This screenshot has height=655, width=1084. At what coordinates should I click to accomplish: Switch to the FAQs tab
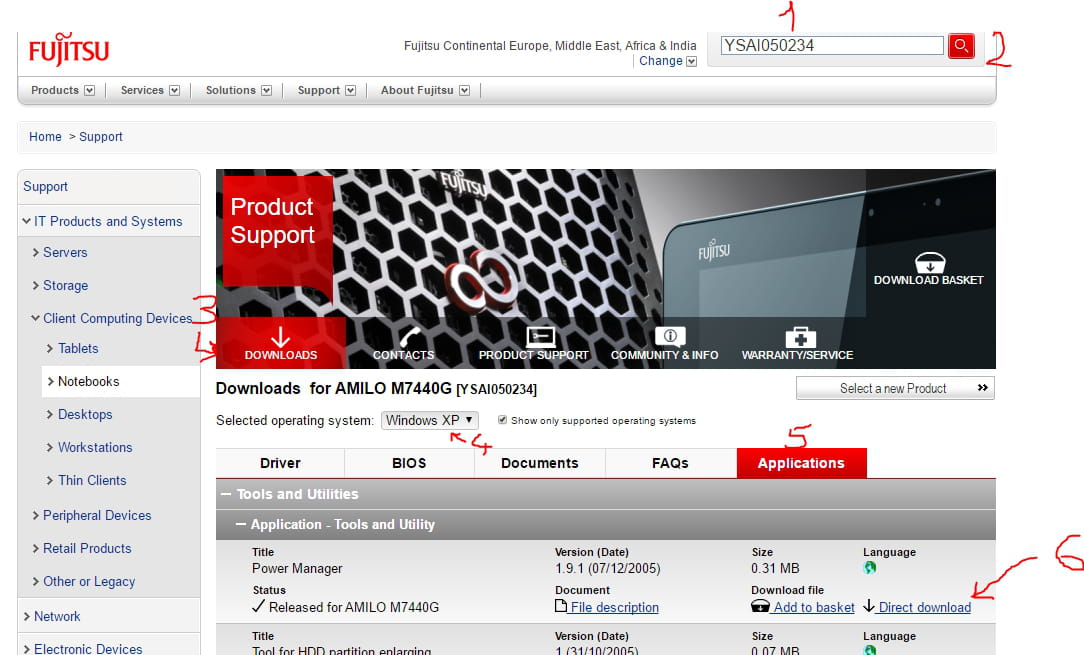pyautogui.click(x=671, y=463)
